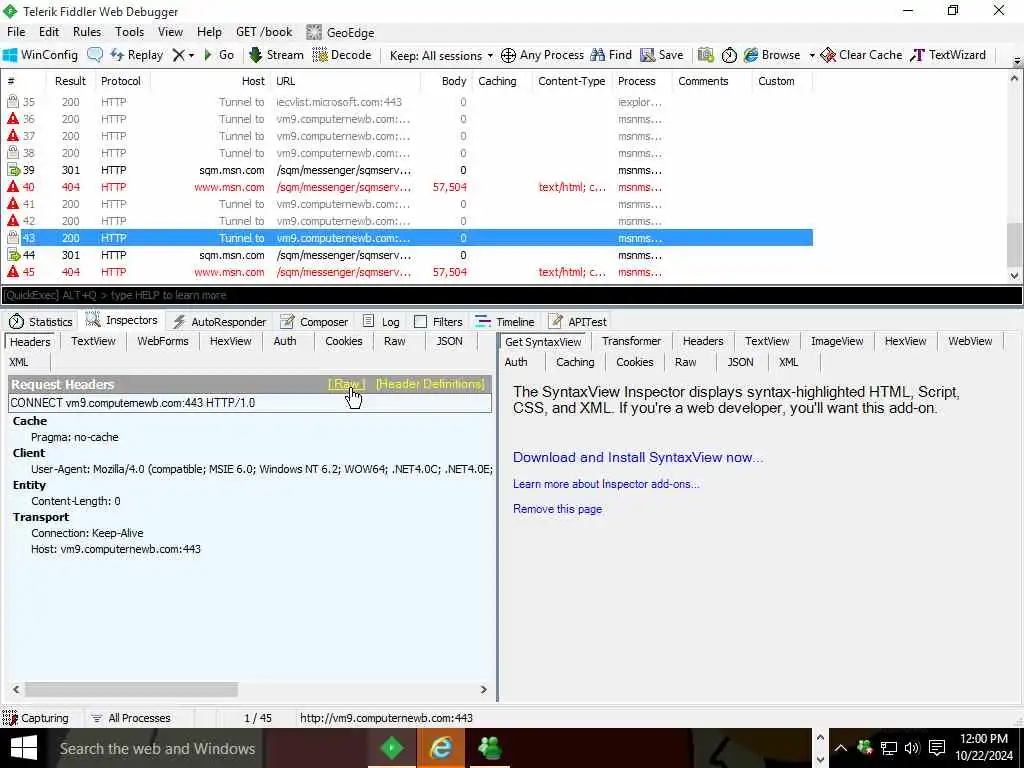Open the GeoEdge menu
Viewport: 1024px width, 768px height.
point(340,32)
